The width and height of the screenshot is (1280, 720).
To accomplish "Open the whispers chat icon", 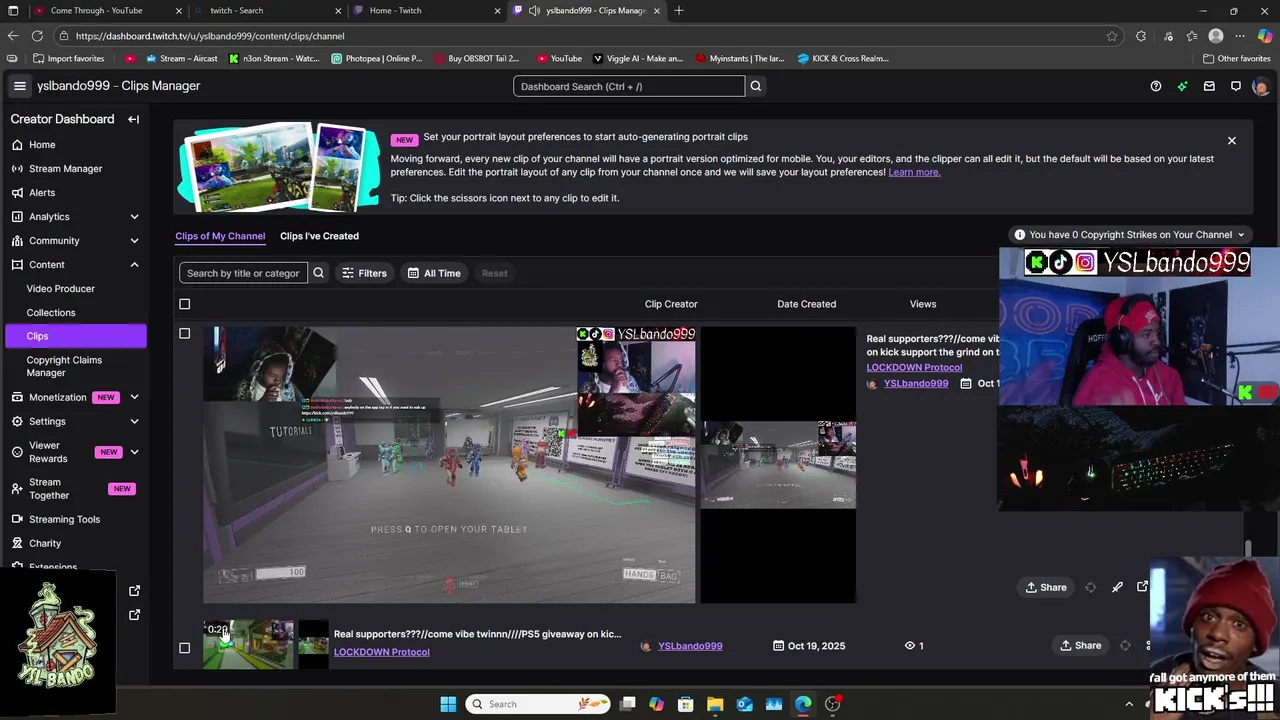I will click(x=1236, y=86).
